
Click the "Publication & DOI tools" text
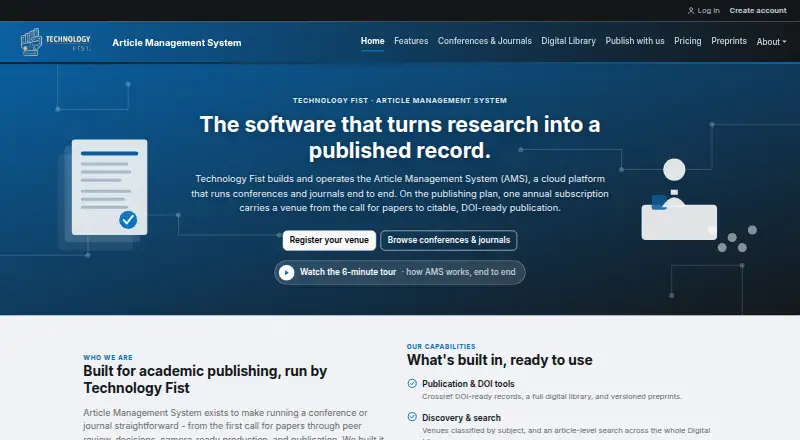click(468, 384)
